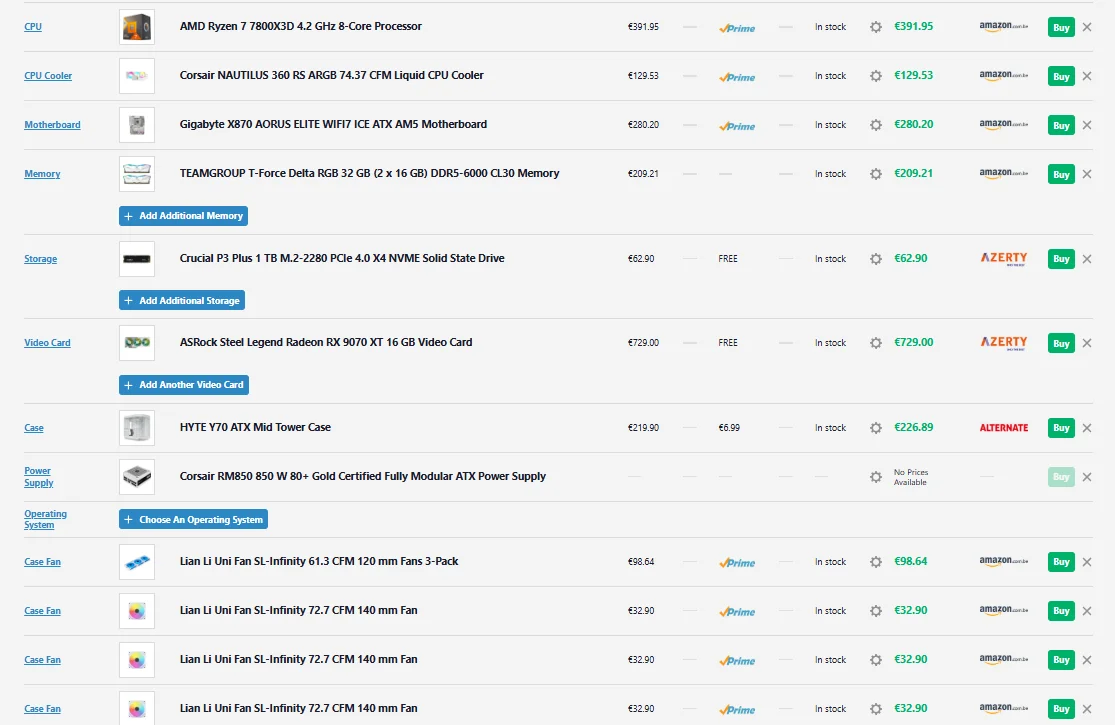Screen dimensions: 1115x725
Task: Click the €226.89 HYTE case total price
Action: 913,427
